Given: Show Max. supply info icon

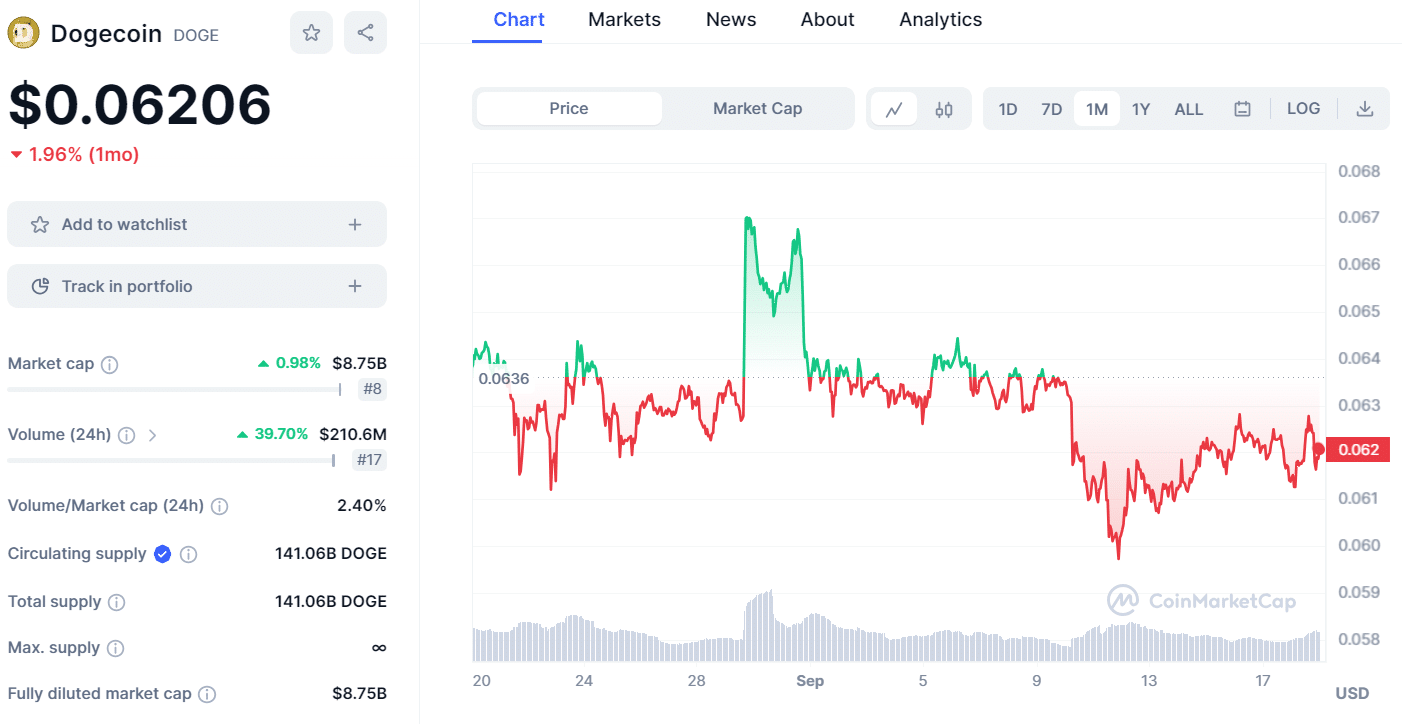Looking at the screenshot, I should (116, 648).
